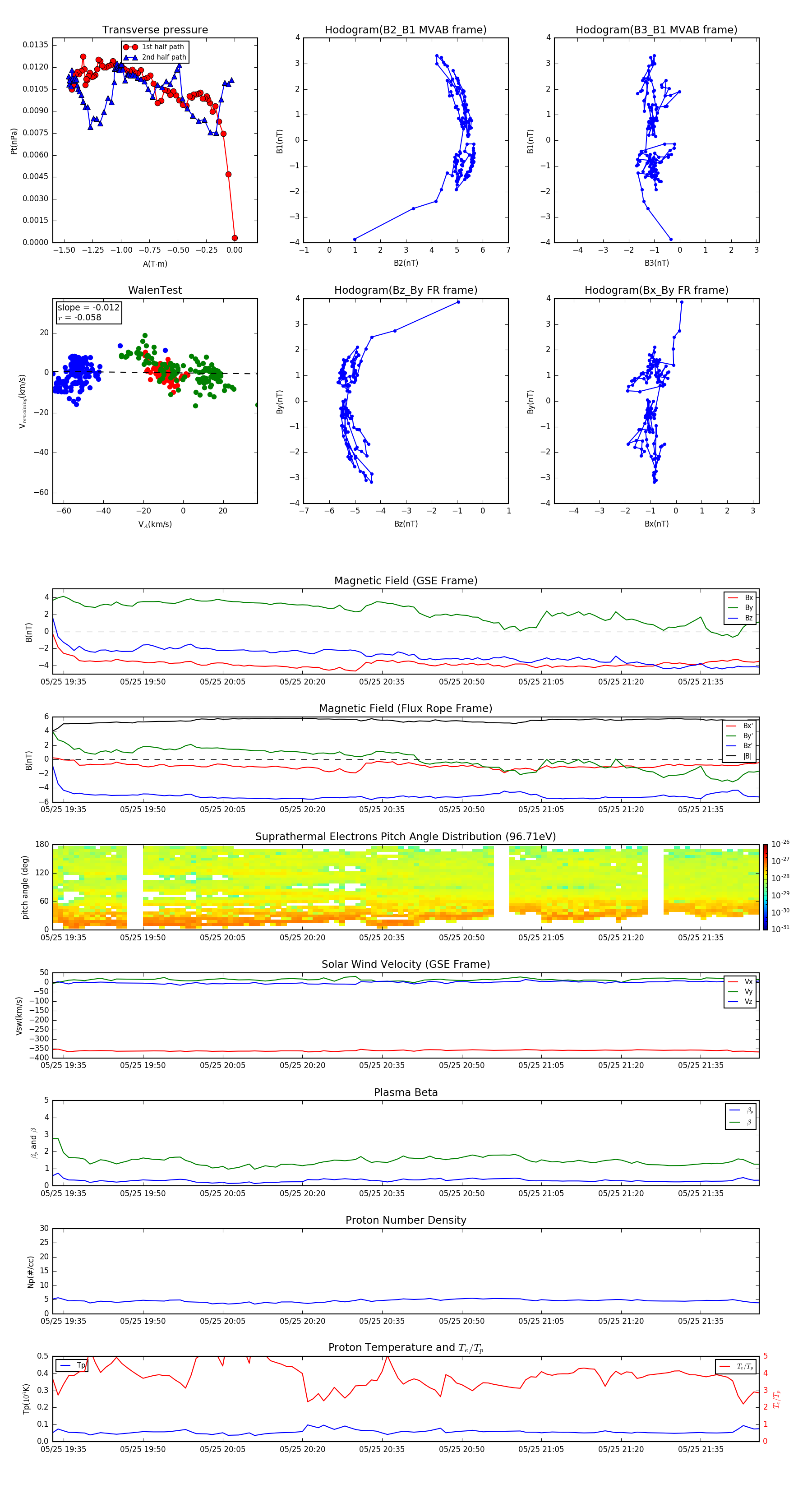Click the "Bz(nT)" x-axis label

point(406,524)
